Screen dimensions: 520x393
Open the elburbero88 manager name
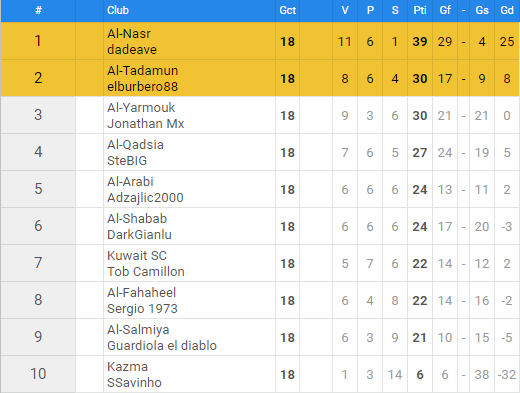(142, 87)
